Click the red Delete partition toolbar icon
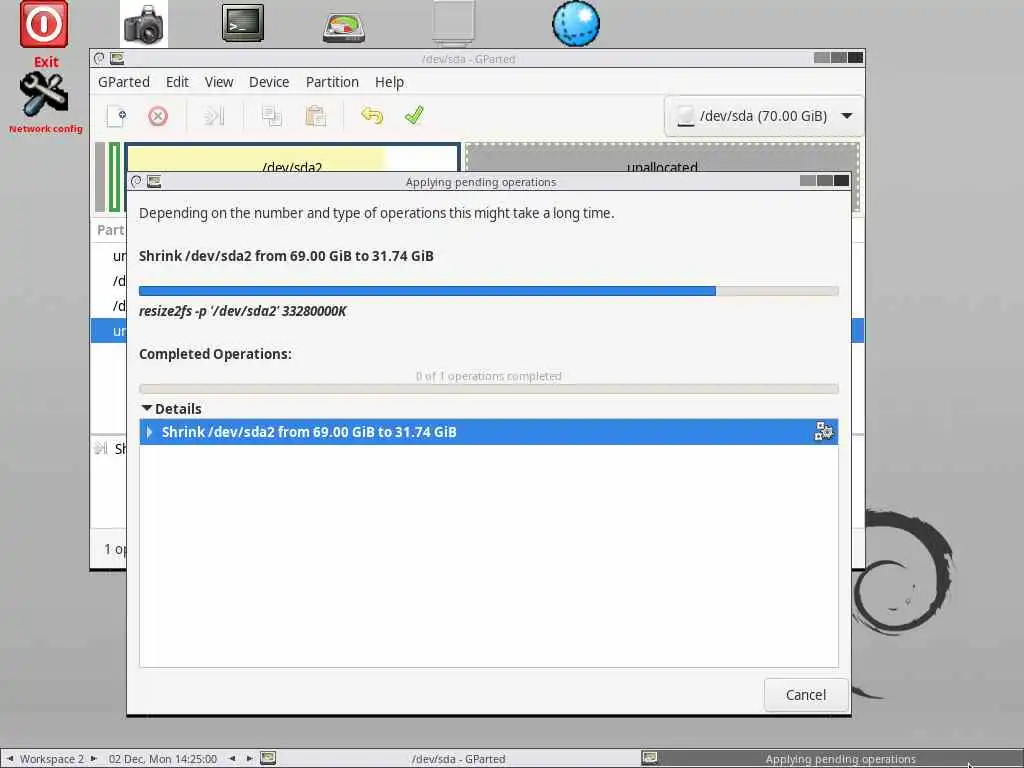The width and height of the screenshot is (1024, 768). click(157, 116)
